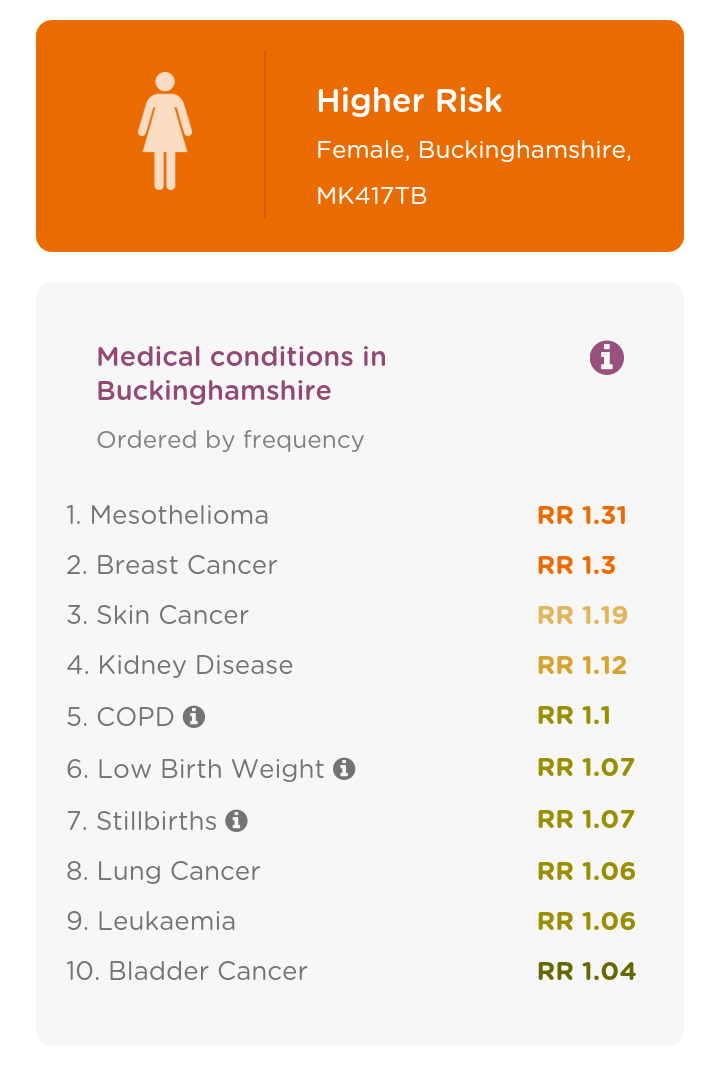Click the RR 1.31 risk value
717x1081 pixels.
pos(582,516)
